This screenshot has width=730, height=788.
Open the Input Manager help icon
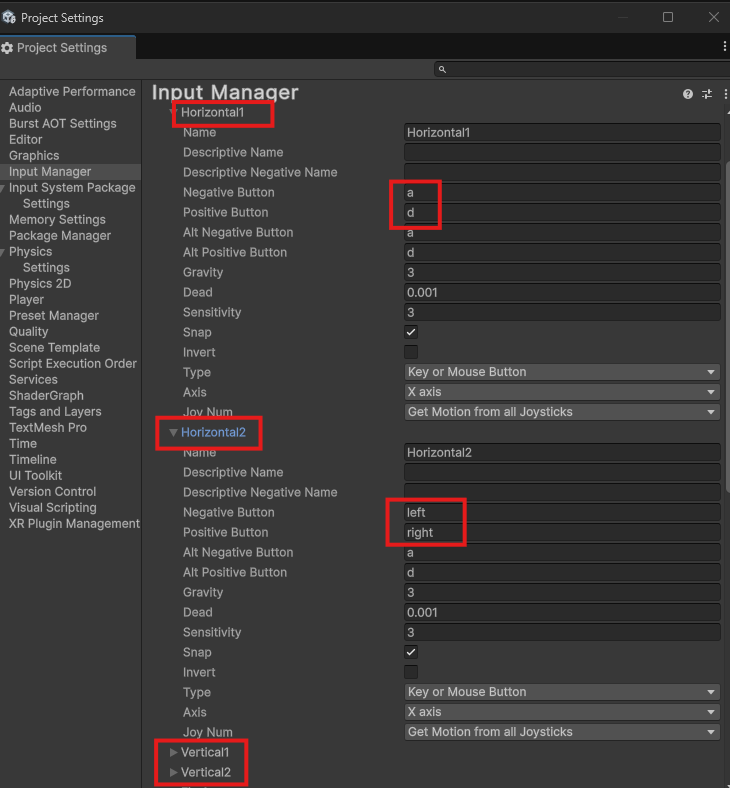687,94
